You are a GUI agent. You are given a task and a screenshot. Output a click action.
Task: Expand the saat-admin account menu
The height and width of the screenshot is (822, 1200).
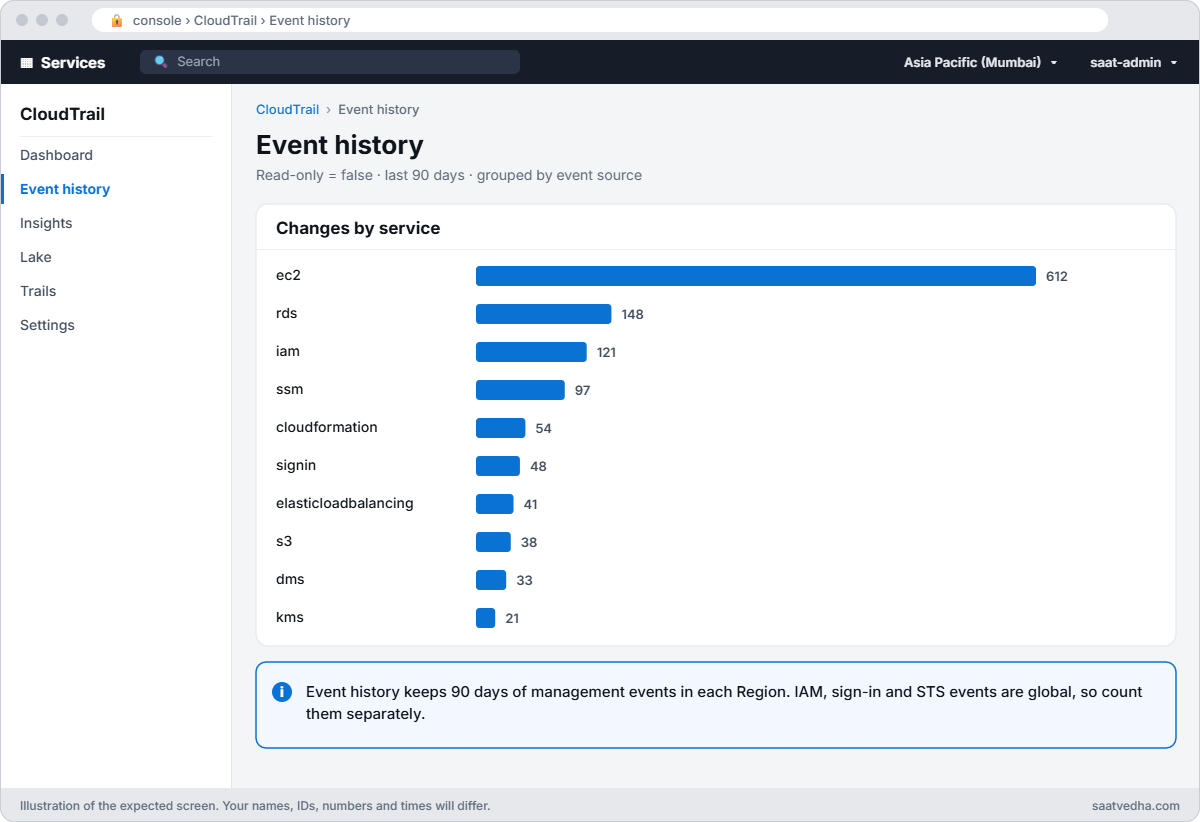[1133, 62]
